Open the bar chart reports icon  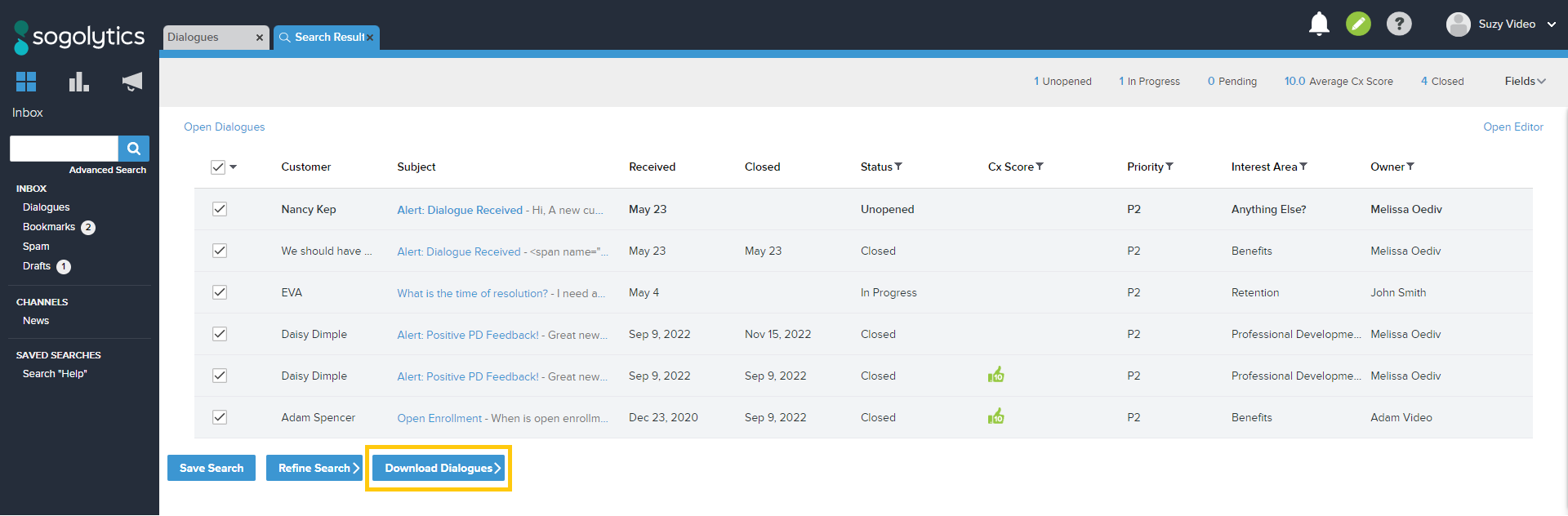click(78, 82)
